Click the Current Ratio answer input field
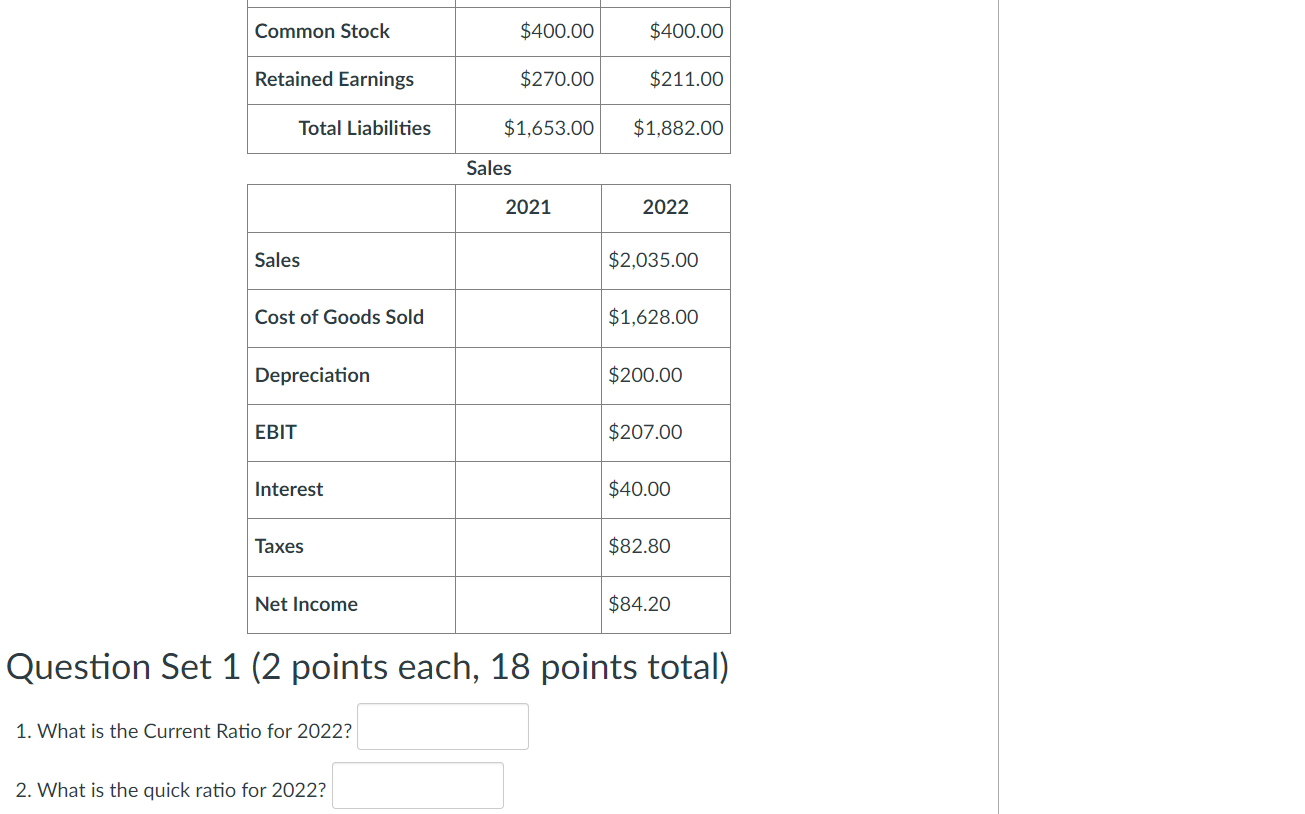1305x814 pixels. click(442, 726)
